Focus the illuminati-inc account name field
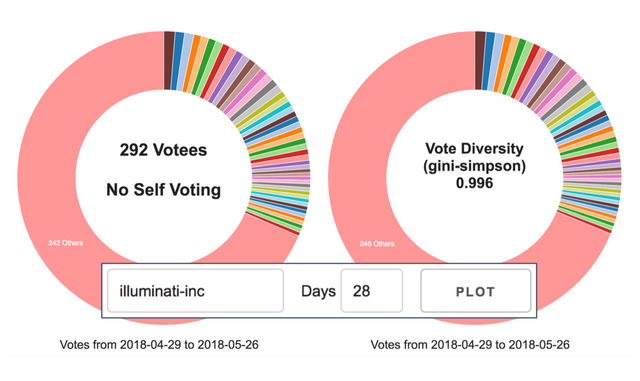 click(195, 291)
